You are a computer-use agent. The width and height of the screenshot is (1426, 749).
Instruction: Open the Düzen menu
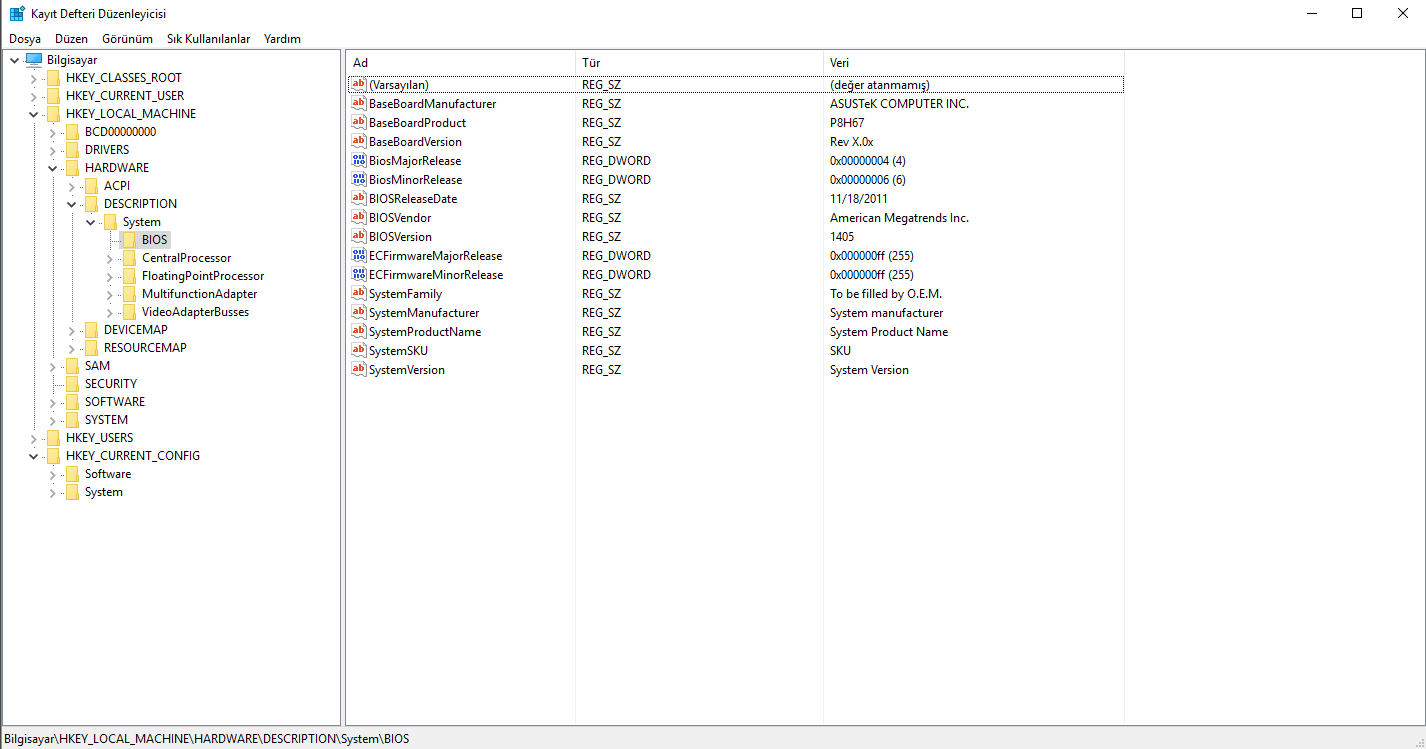click(x=72, y=39)
